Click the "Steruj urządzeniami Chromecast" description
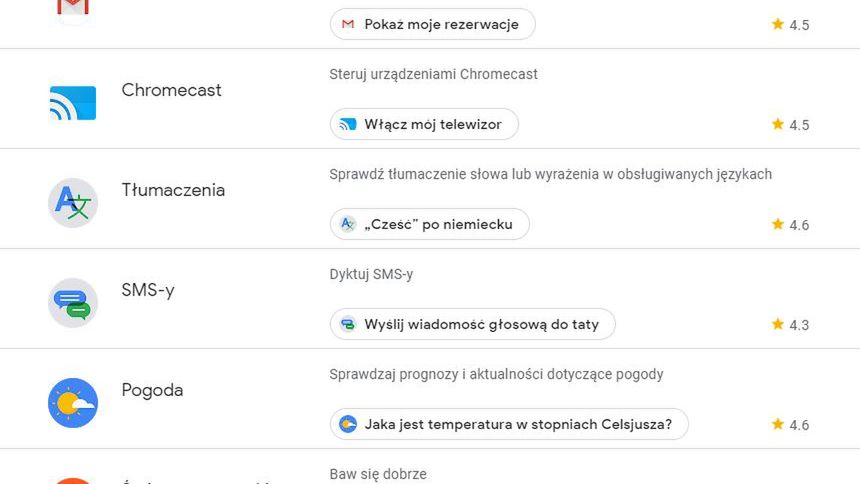Image resolution: width=860 pixels, height=484 pixels. (x=433, y=74)
